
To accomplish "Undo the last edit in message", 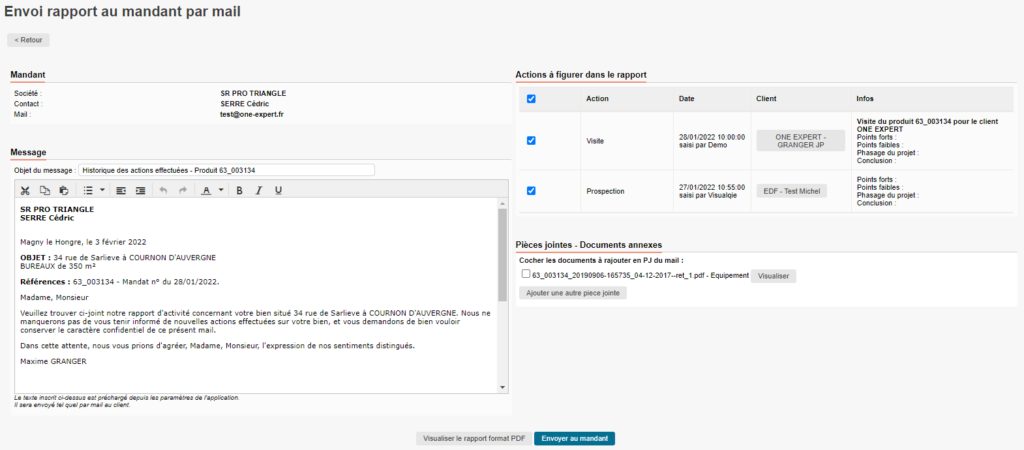I will [163, 190].
